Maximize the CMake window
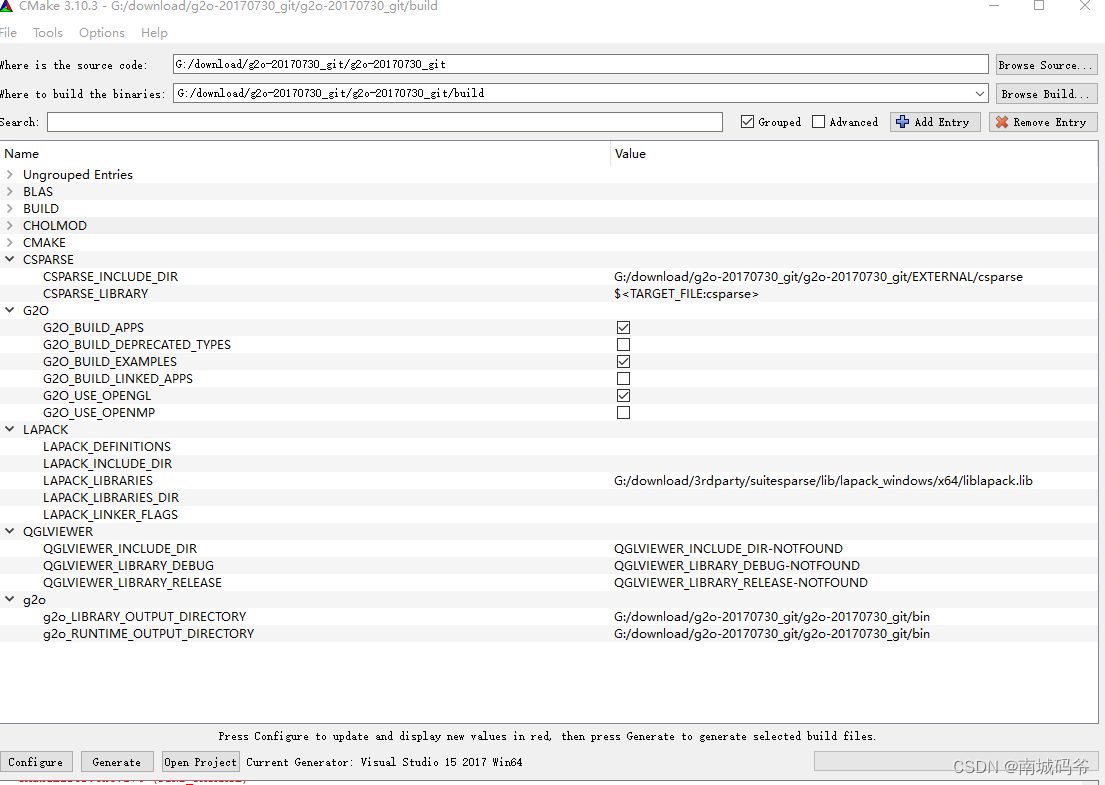Viewport: 1105px width, 785px height. point(1039,6)
